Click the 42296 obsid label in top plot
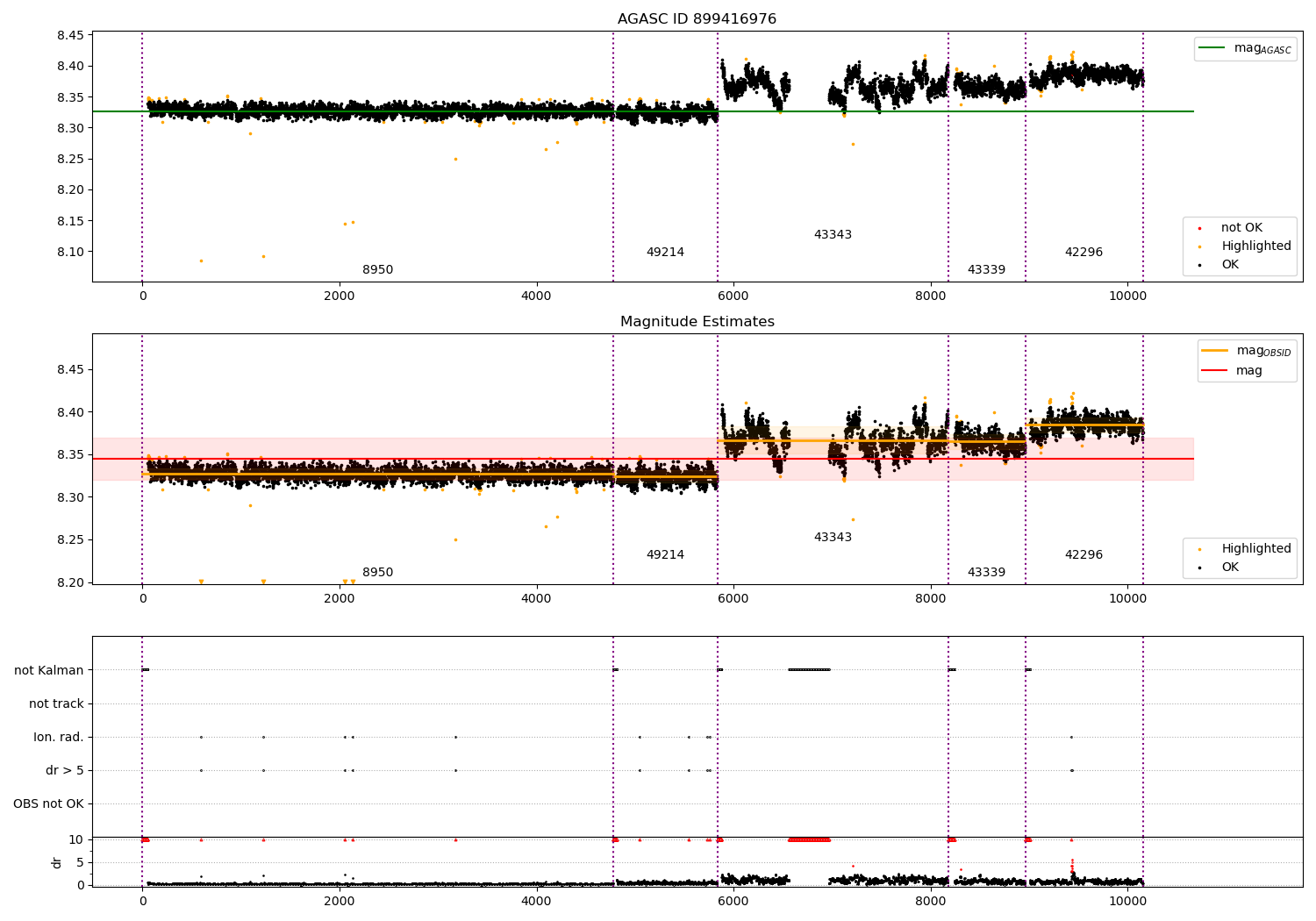This screenshot has width=1316, height=921. (1084, 253)
